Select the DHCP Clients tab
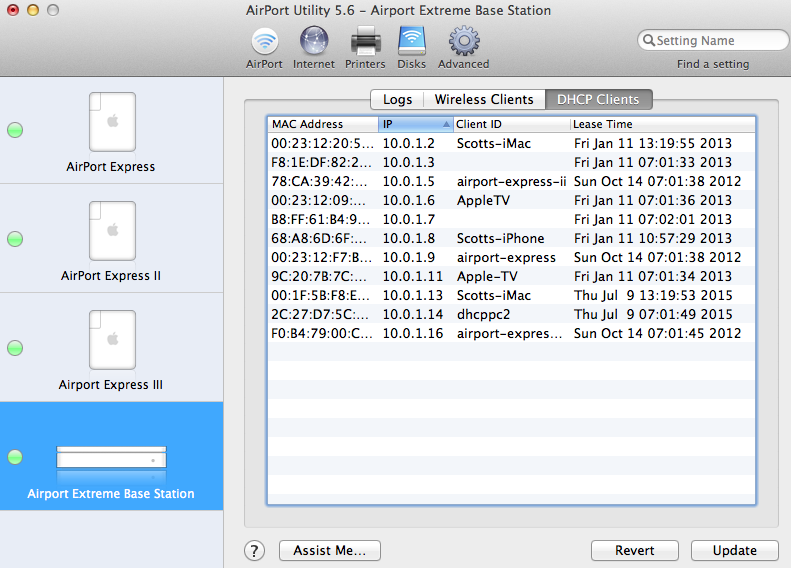 (598, 99)
